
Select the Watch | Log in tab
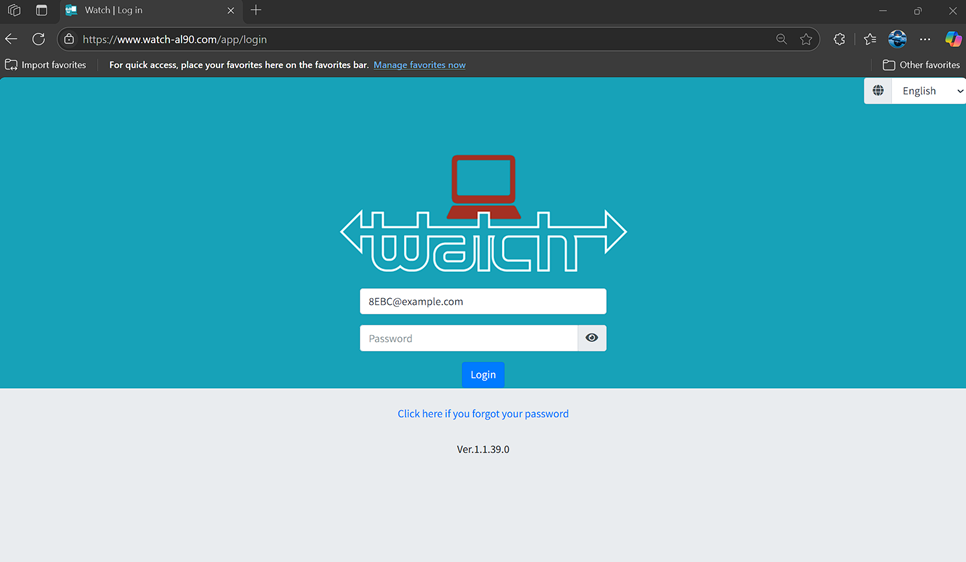(x=140, y=10)
